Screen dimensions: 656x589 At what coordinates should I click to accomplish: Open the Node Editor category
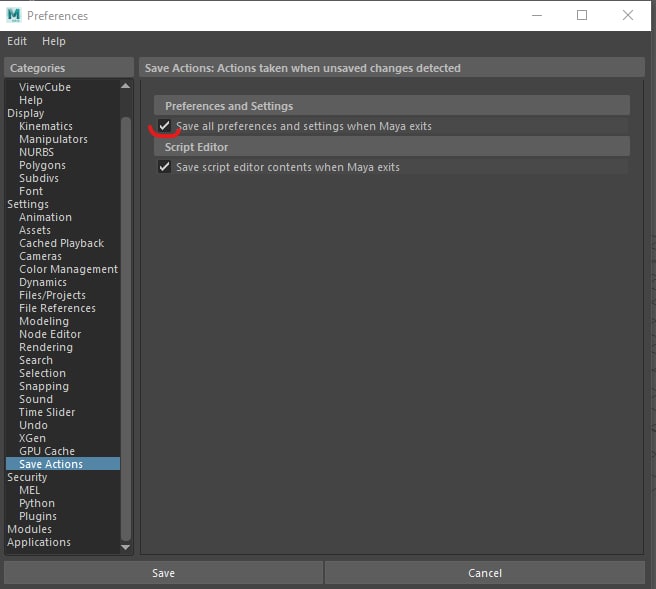[50, 334]
